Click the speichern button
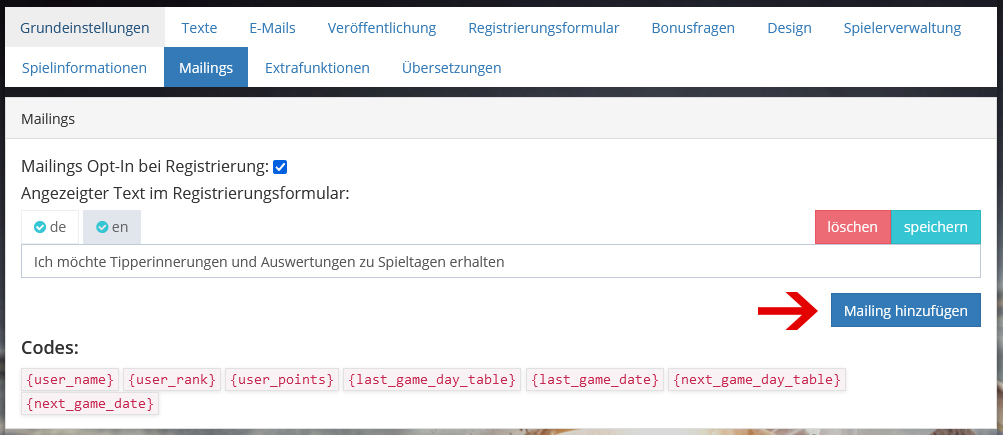Image resolution: width=1003 pixels, height=435 pixels. pos(936,227)
